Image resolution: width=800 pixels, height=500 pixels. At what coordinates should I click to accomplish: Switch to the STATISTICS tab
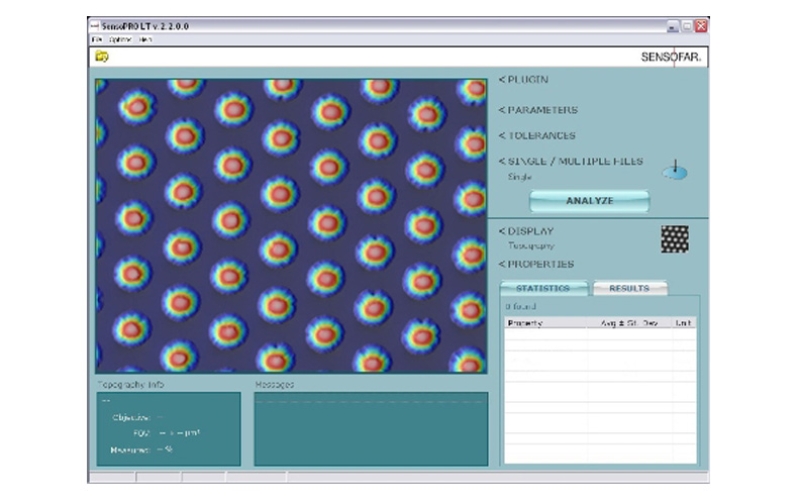click(x=543, y=288)
